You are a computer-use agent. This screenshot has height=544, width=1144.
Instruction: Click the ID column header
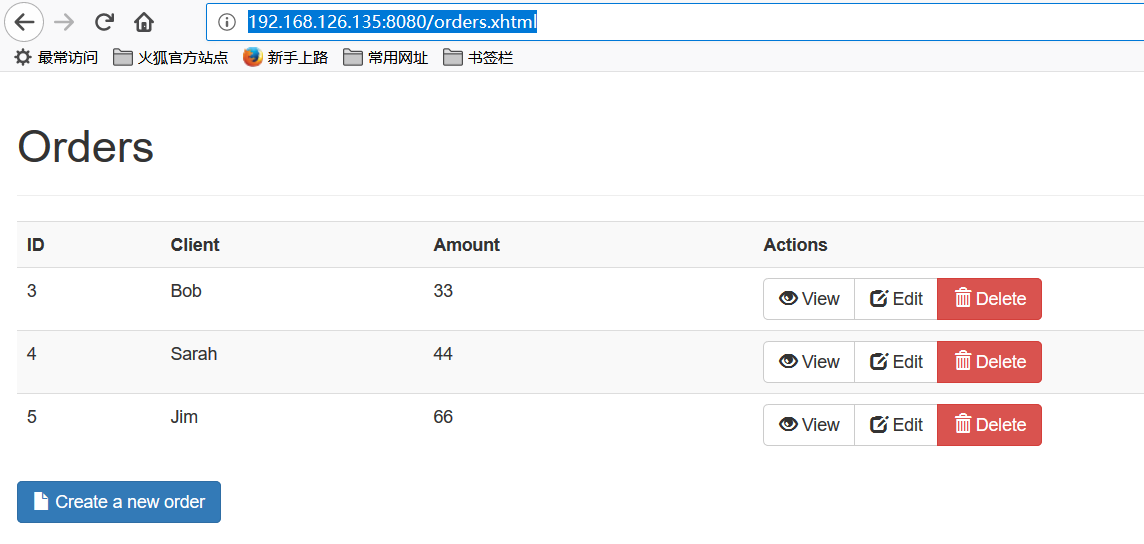tap(36, 245)
